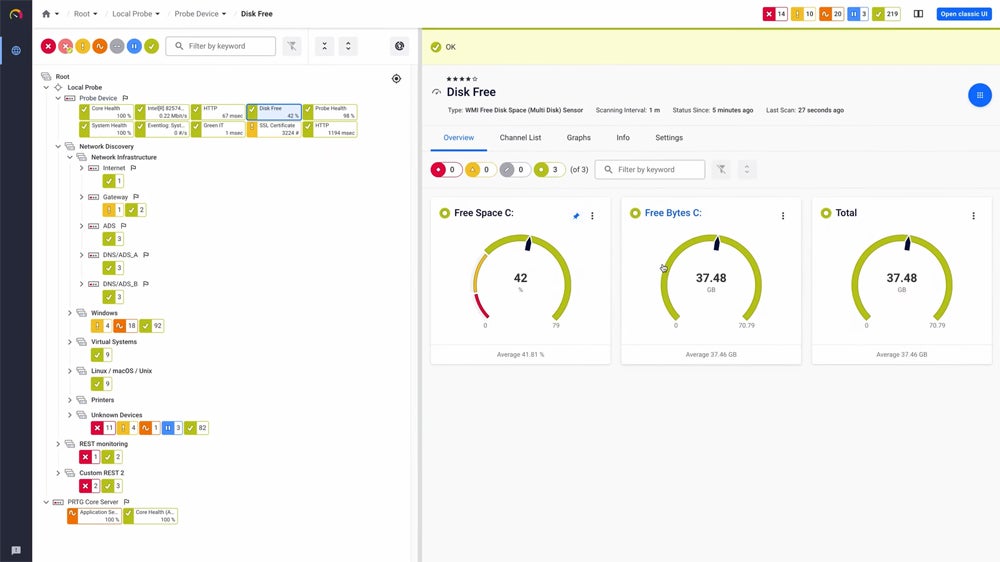Click the Open classic UI button
The width and height of the screenshot is (1000, 562).
pyautogui.click(x=964, y=13)
